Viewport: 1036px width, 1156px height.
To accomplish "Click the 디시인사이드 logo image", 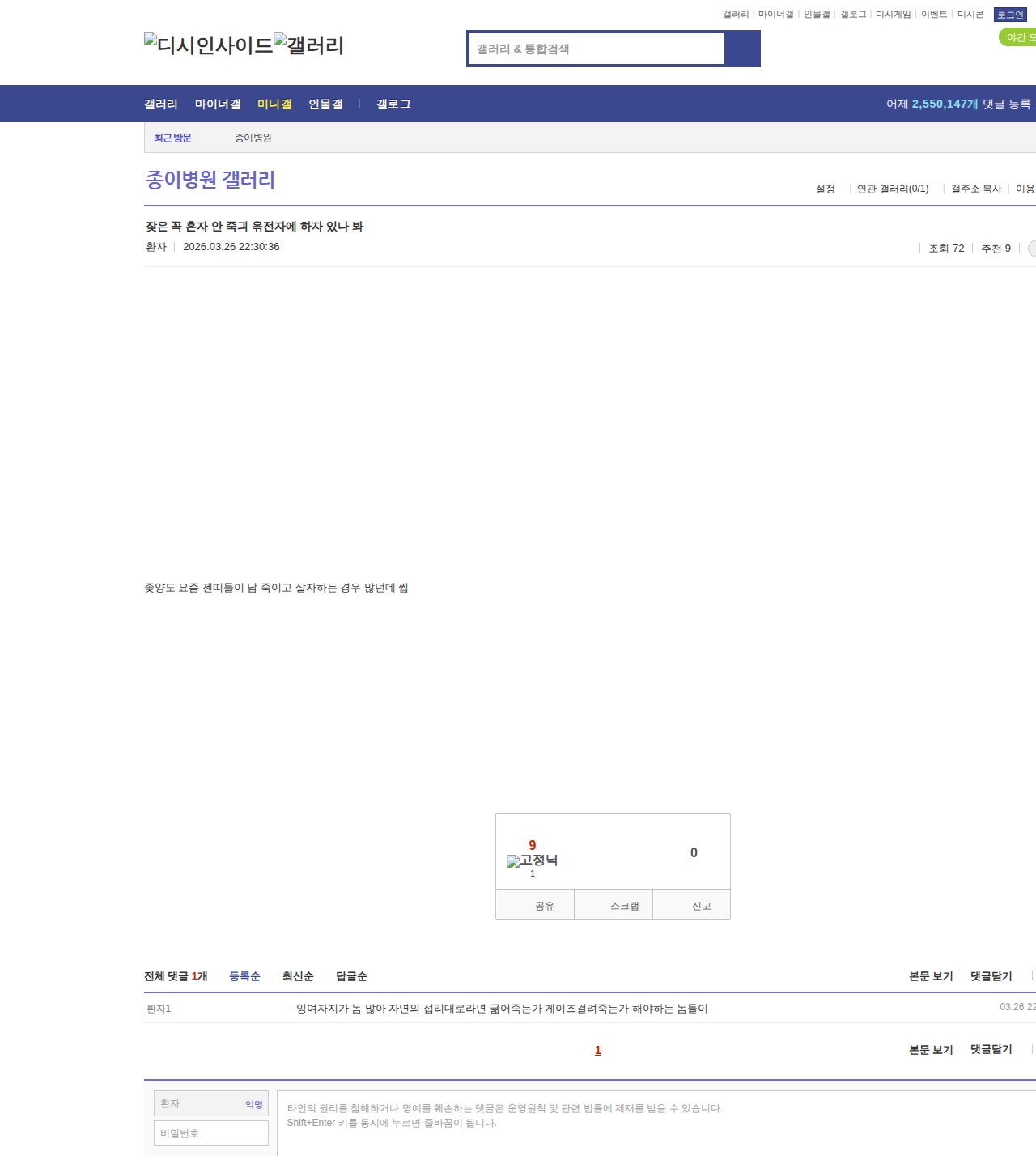I will coord(209,45).
